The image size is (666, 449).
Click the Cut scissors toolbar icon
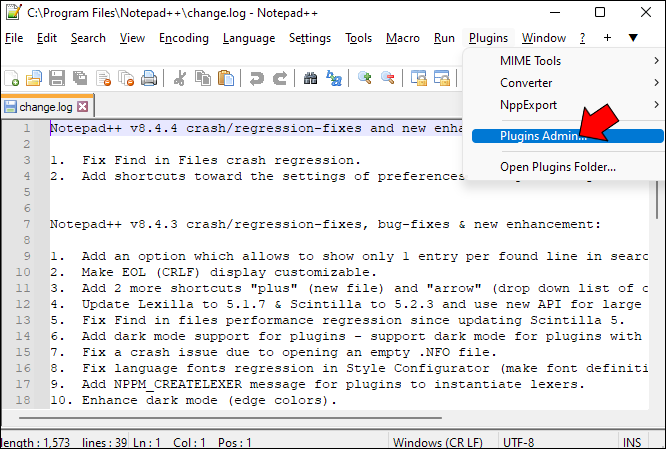(180, 78)
